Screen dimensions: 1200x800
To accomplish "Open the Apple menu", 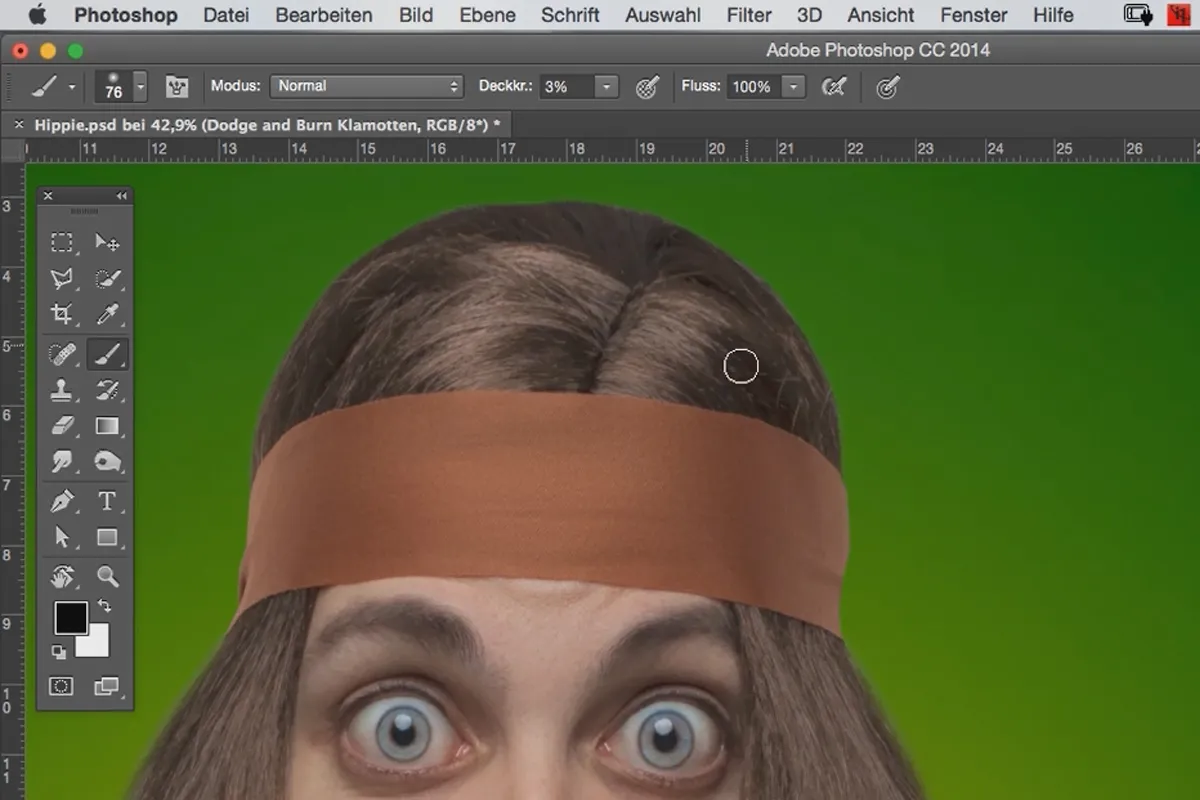I will click(37, 14).
